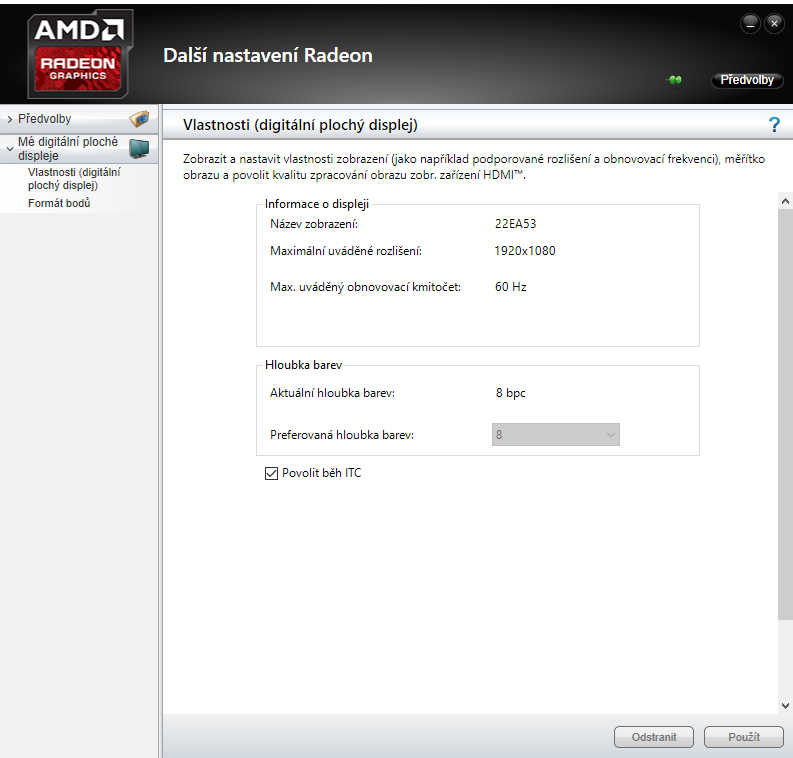Select Vlastnosti (digitální plochý displej) in sidebar
The height and width of the screenshot is (758, 793).
74,178
